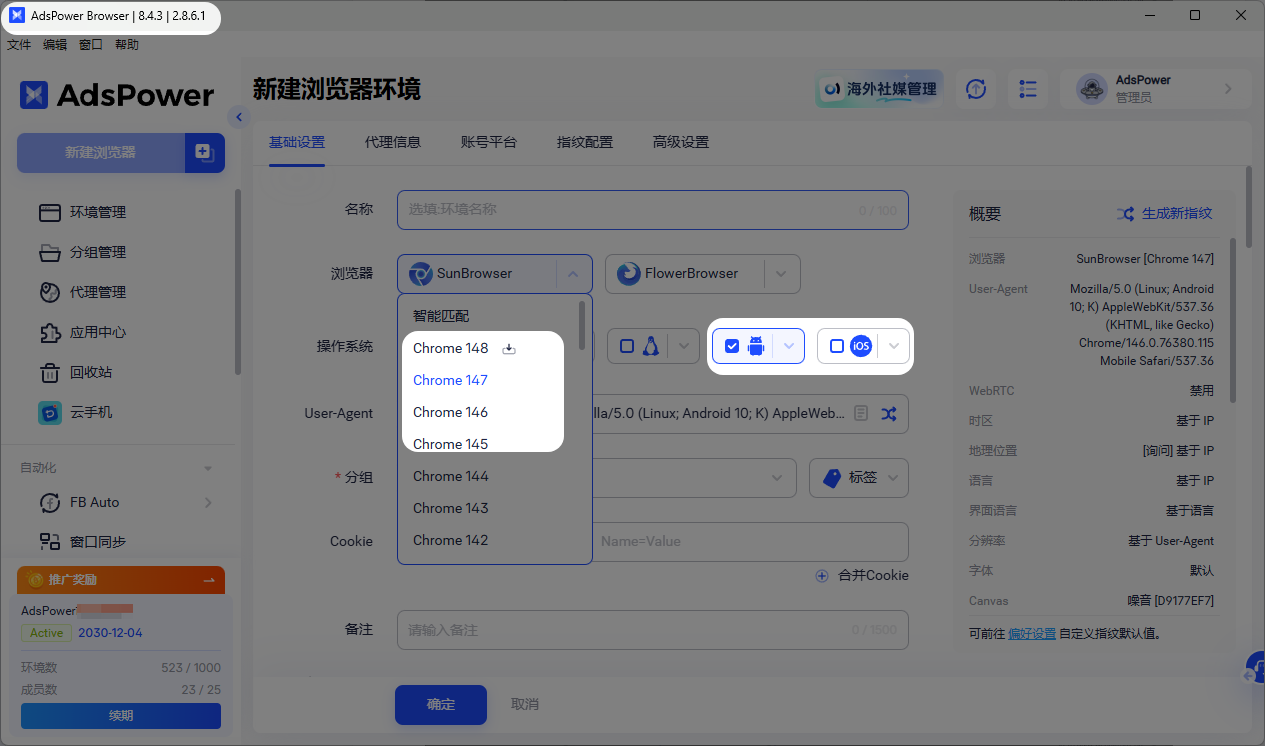Expand the iOS version dropdown arrow

tap(894, 346)
